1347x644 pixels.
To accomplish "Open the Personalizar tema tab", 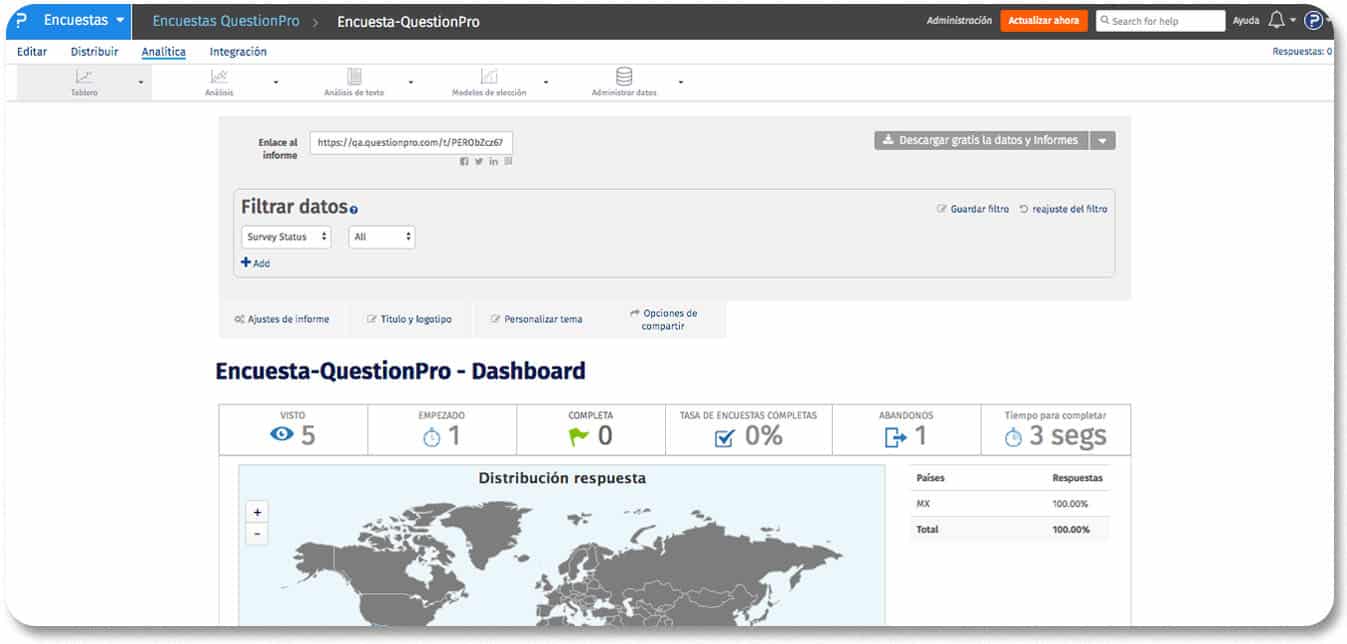I will click(x=536, y=319).
